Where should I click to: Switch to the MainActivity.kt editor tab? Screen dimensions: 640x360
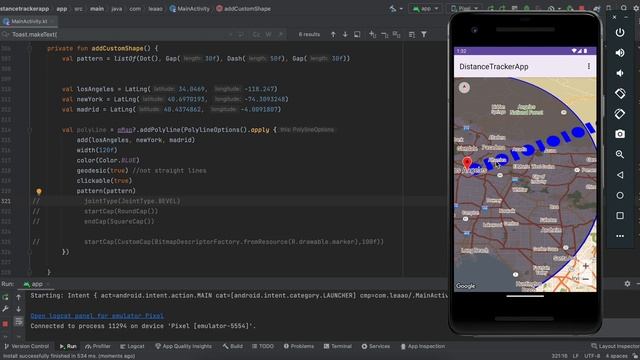(x=28, y=21)
